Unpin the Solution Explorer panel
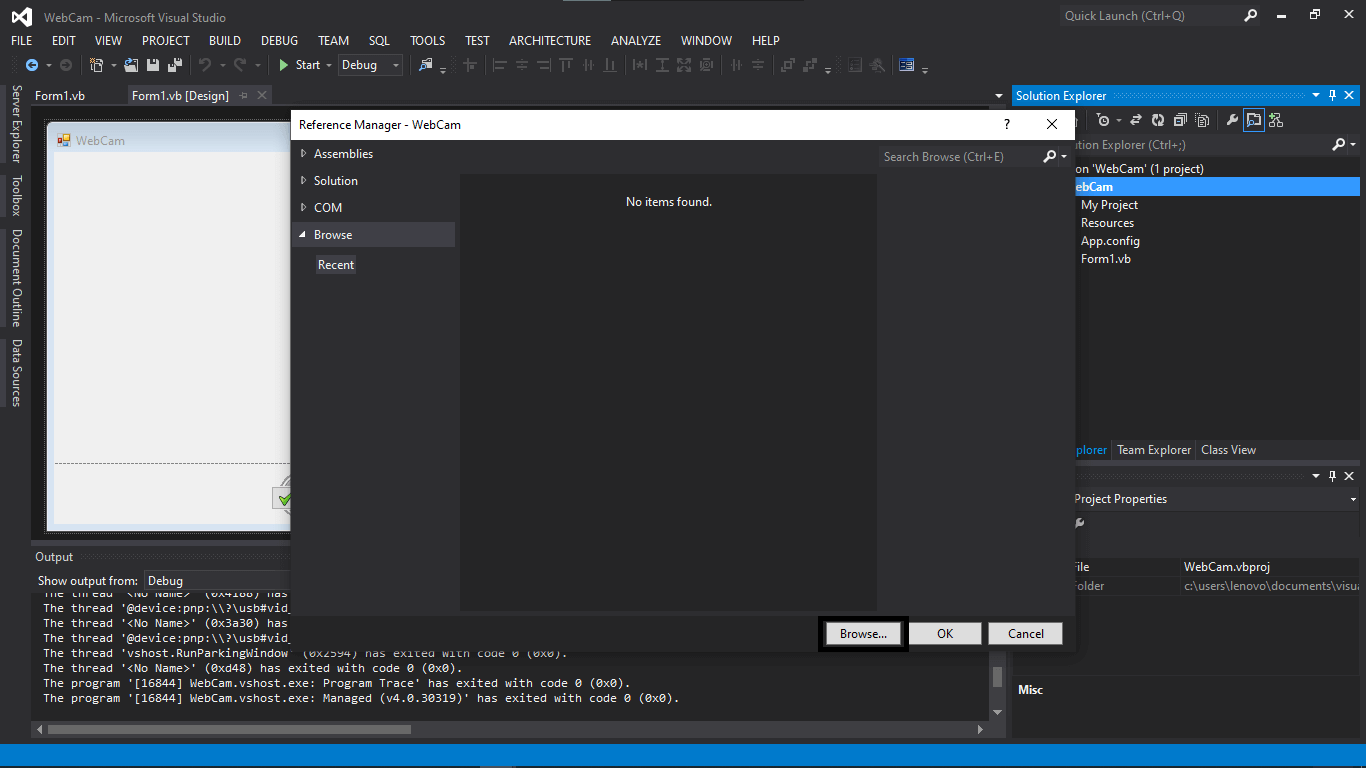Image resolution: width=1366 pixels, height=768 pixels. coord(1333,95)
